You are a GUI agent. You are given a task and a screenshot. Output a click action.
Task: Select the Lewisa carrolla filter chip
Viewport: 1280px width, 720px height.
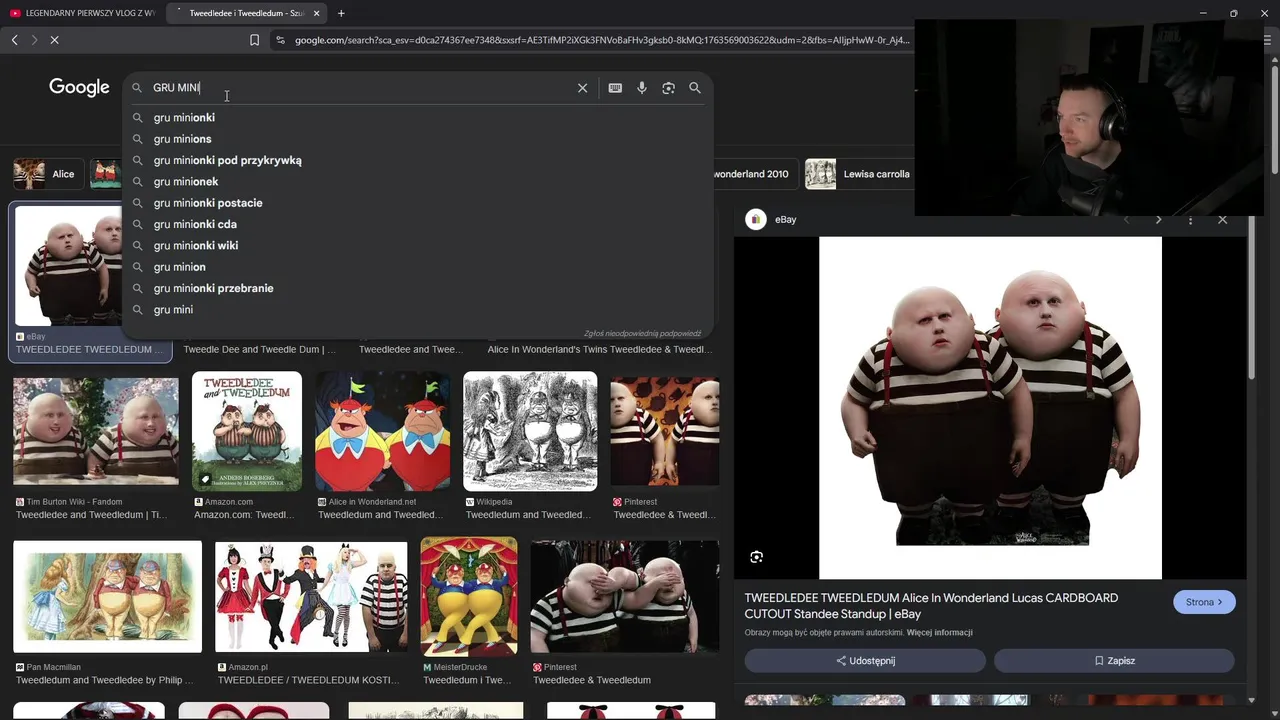(860, 174)
